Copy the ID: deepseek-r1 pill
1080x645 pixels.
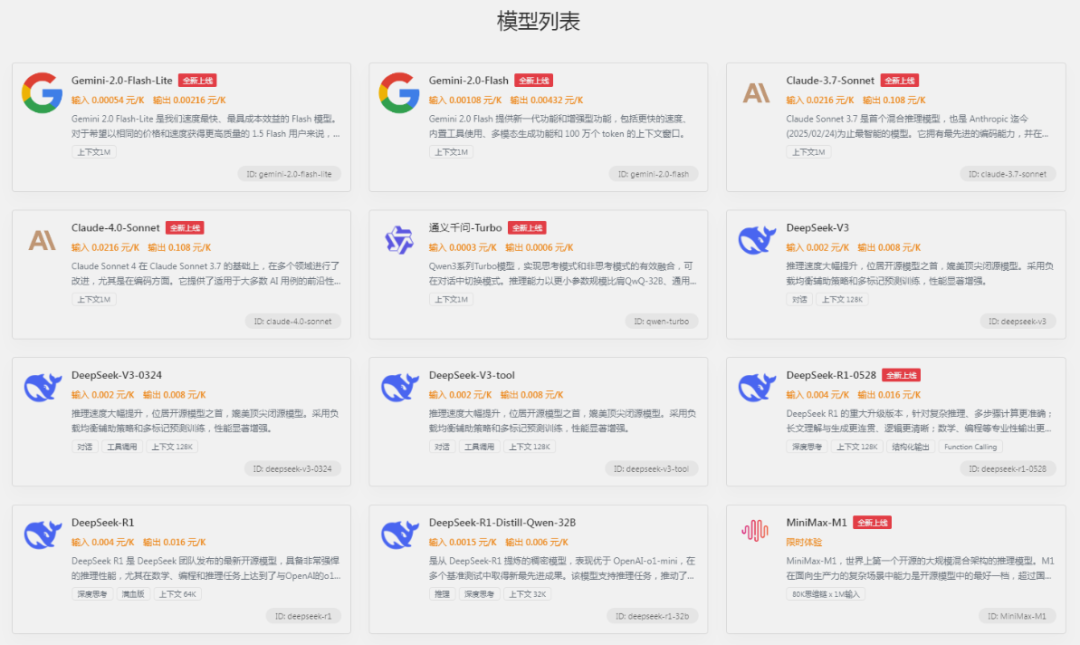click(303, 617)
